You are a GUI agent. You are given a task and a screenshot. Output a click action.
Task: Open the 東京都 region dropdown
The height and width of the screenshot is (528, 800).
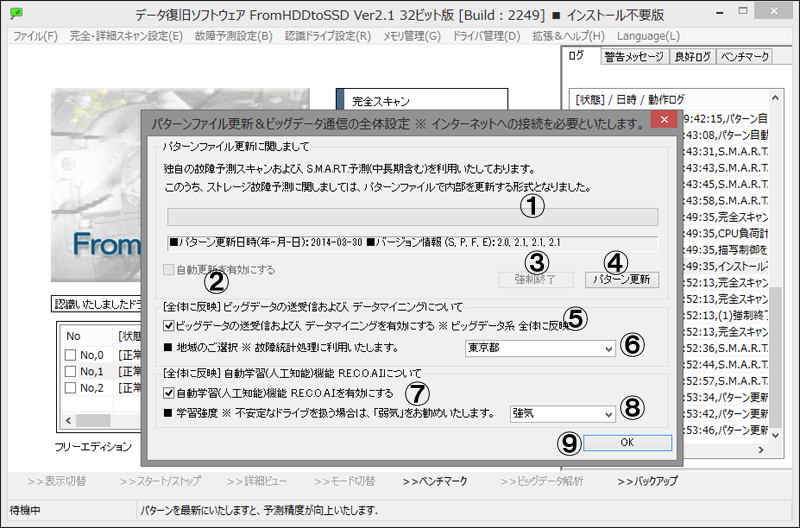tap(540, 348)
